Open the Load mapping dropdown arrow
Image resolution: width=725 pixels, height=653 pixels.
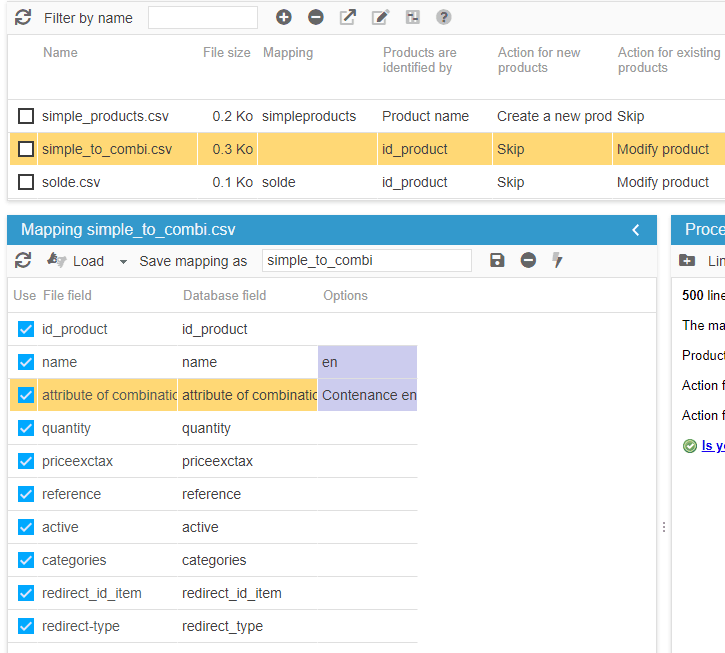point(123,261)
